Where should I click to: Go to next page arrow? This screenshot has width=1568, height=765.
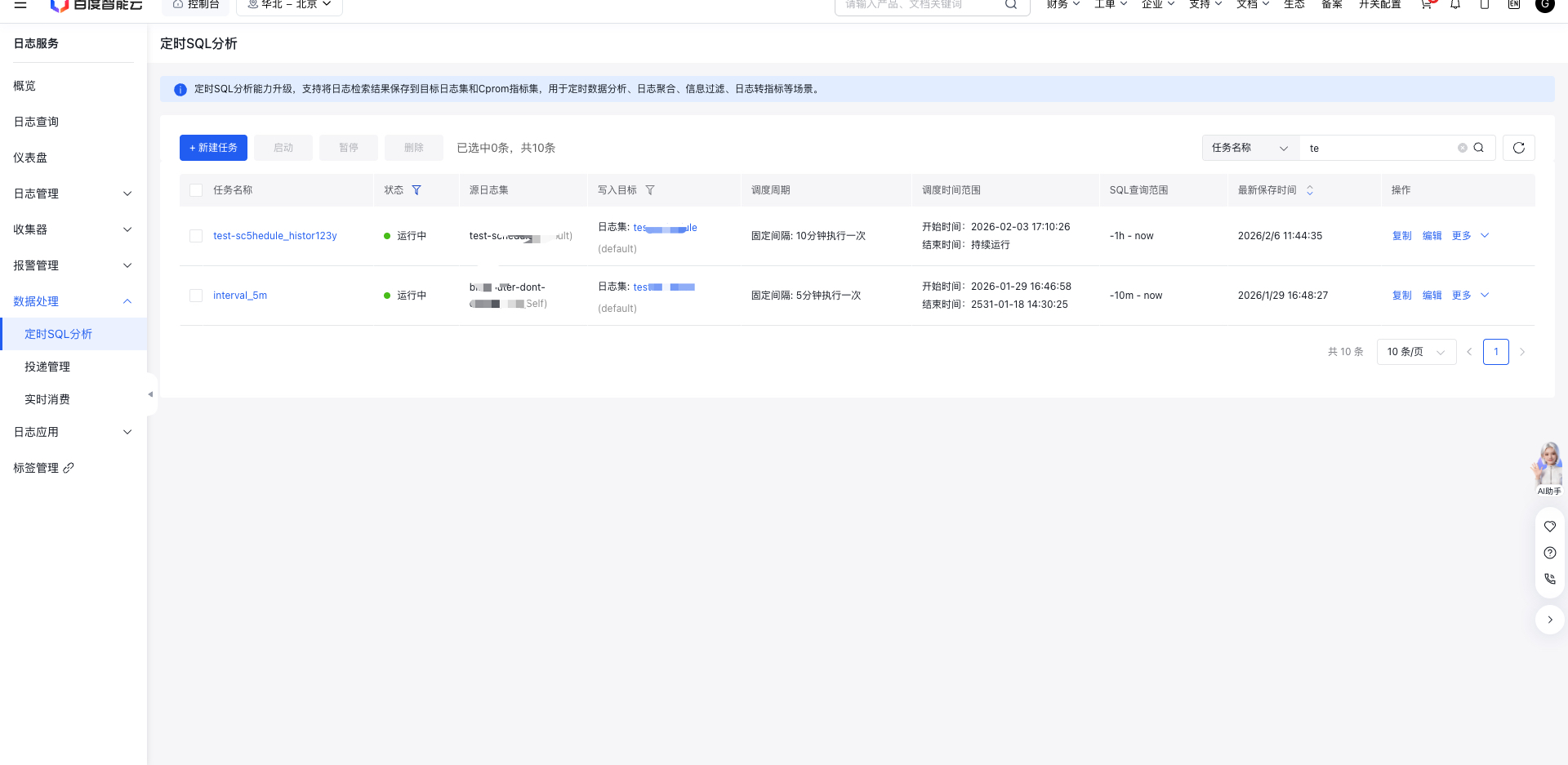[1522, 352]
